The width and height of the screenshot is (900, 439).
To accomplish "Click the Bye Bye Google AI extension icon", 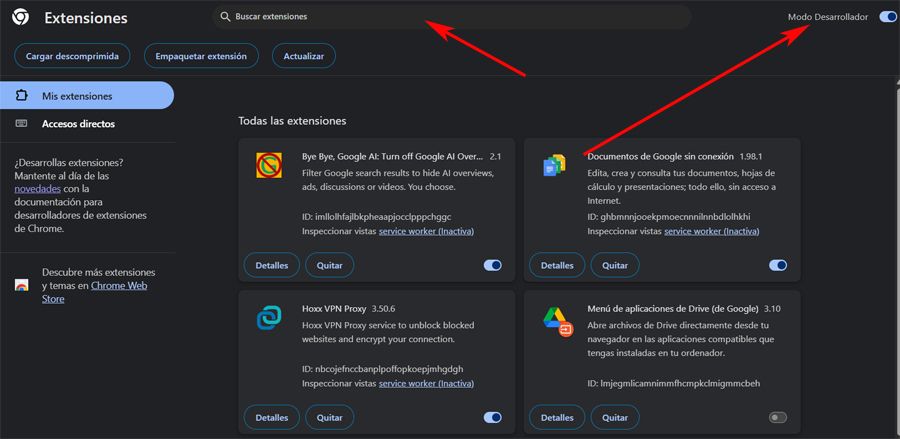I will [268, 165].
